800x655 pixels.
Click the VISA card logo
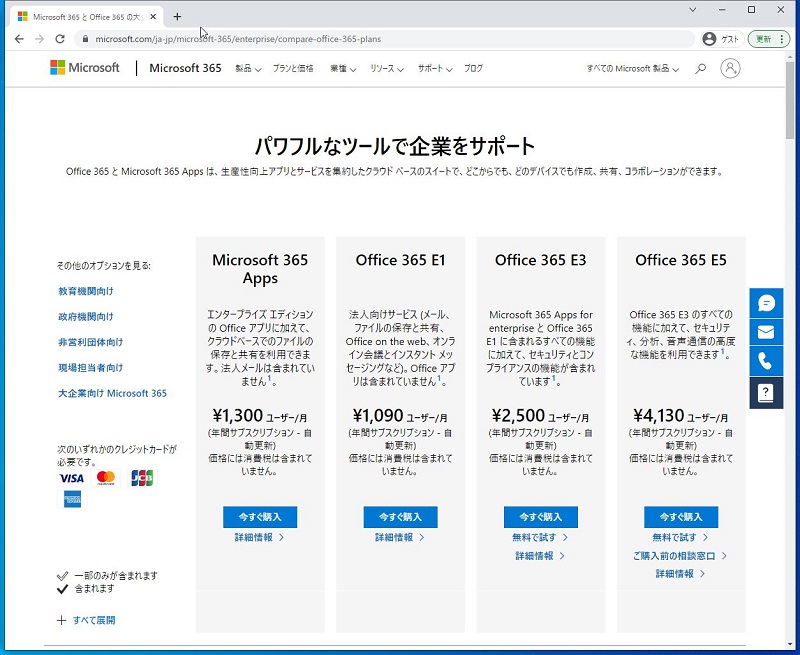coord(71,478)
